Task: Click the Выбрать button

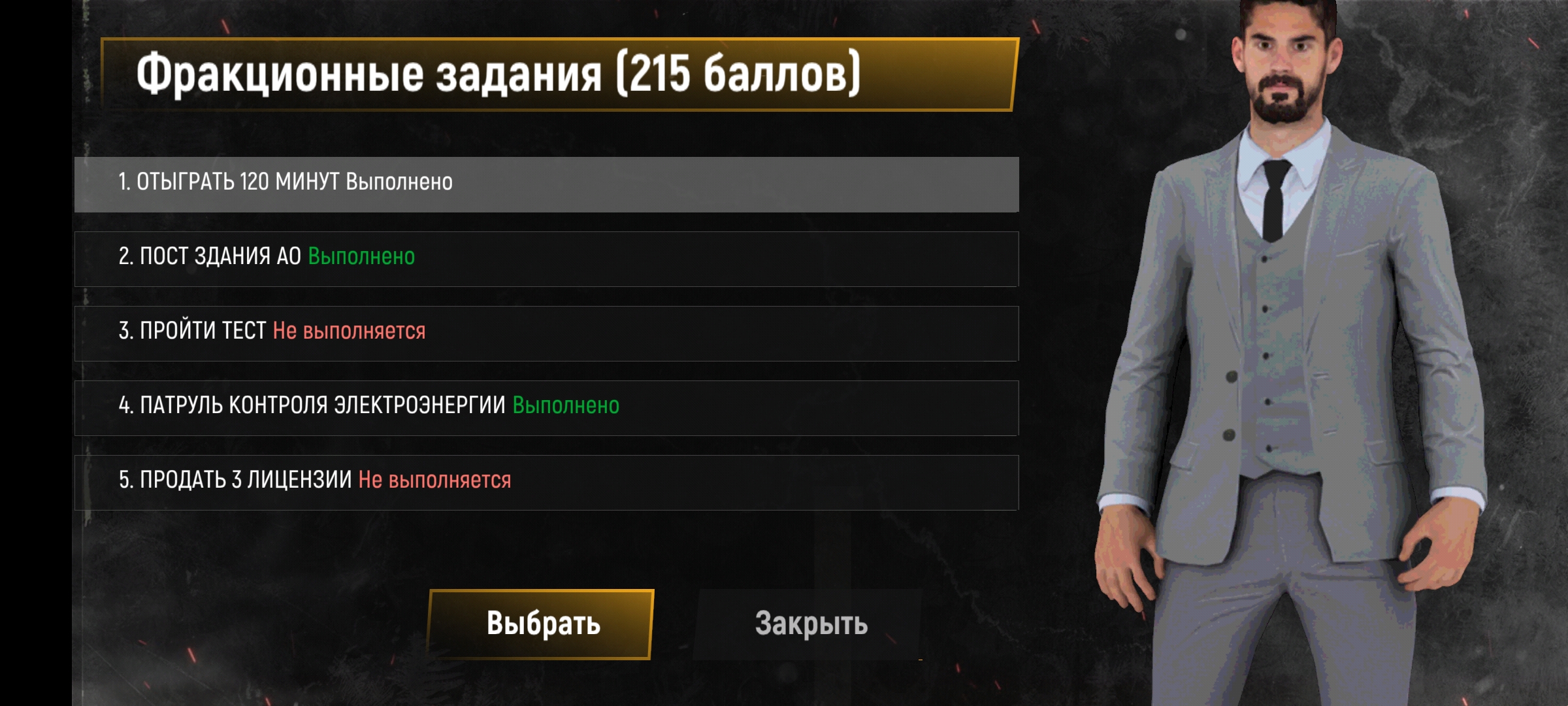Action: pyautogui.click(x=541, y=624)
